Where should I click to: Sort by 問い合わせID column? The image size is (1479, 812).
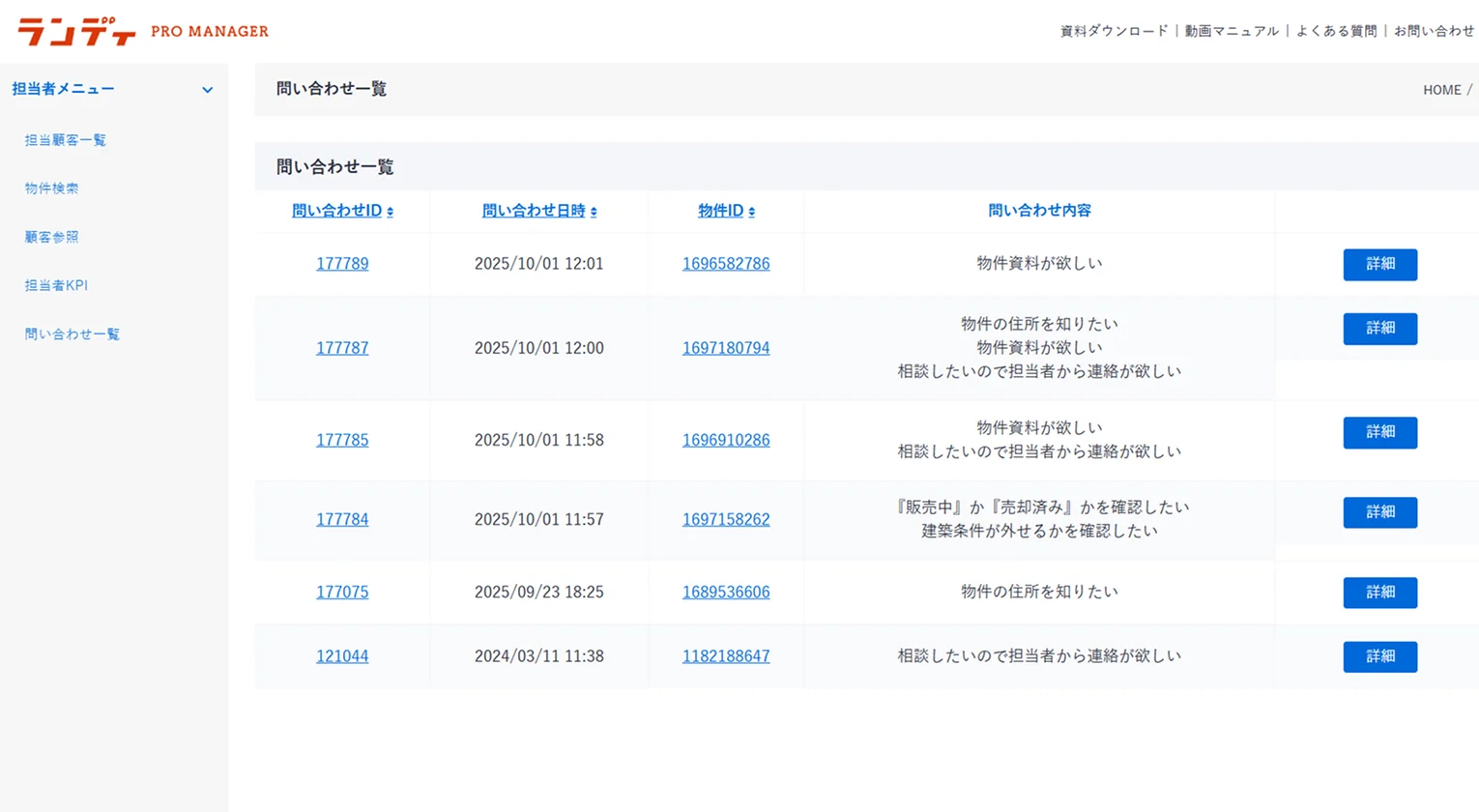coord(342,211)
